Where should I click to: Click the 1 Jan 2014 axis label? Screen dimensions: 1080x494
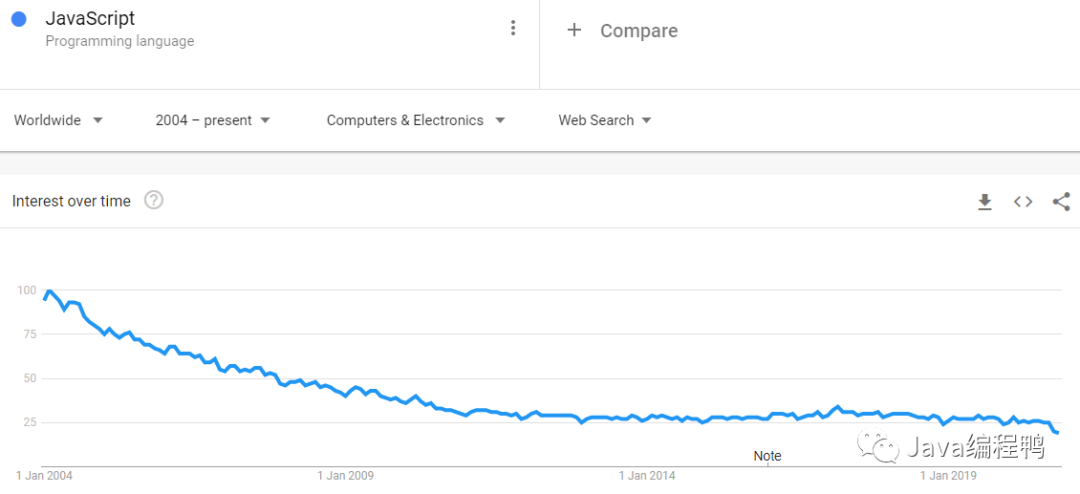click(647, 476)
